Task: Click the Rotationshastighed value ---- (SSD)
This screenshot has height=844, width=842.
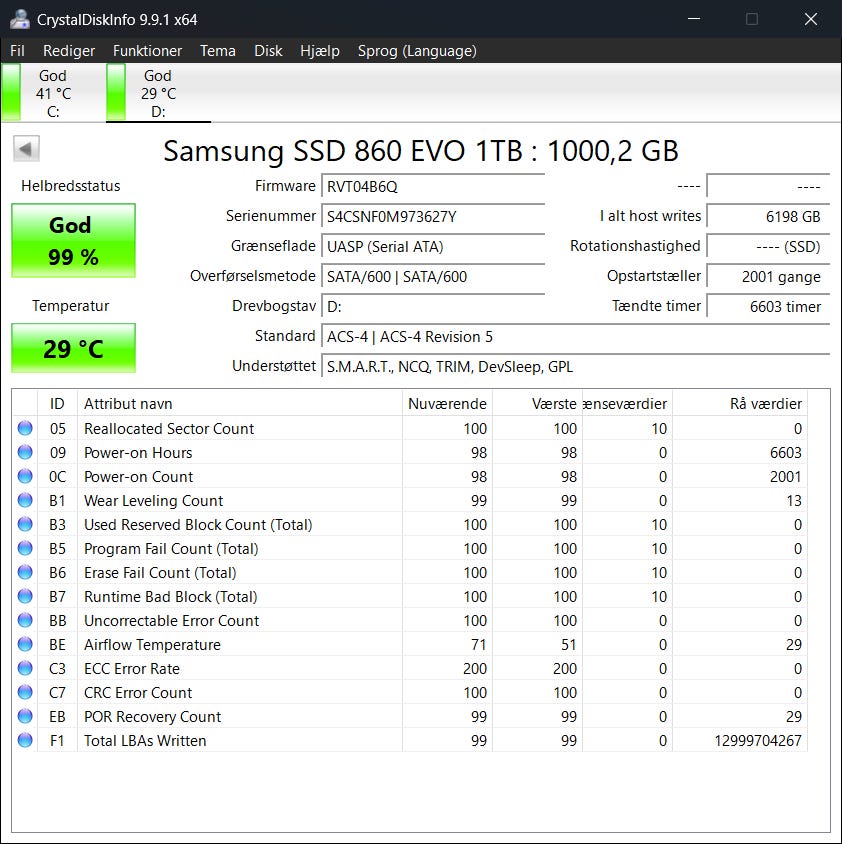Action: [x=768, y=247]
